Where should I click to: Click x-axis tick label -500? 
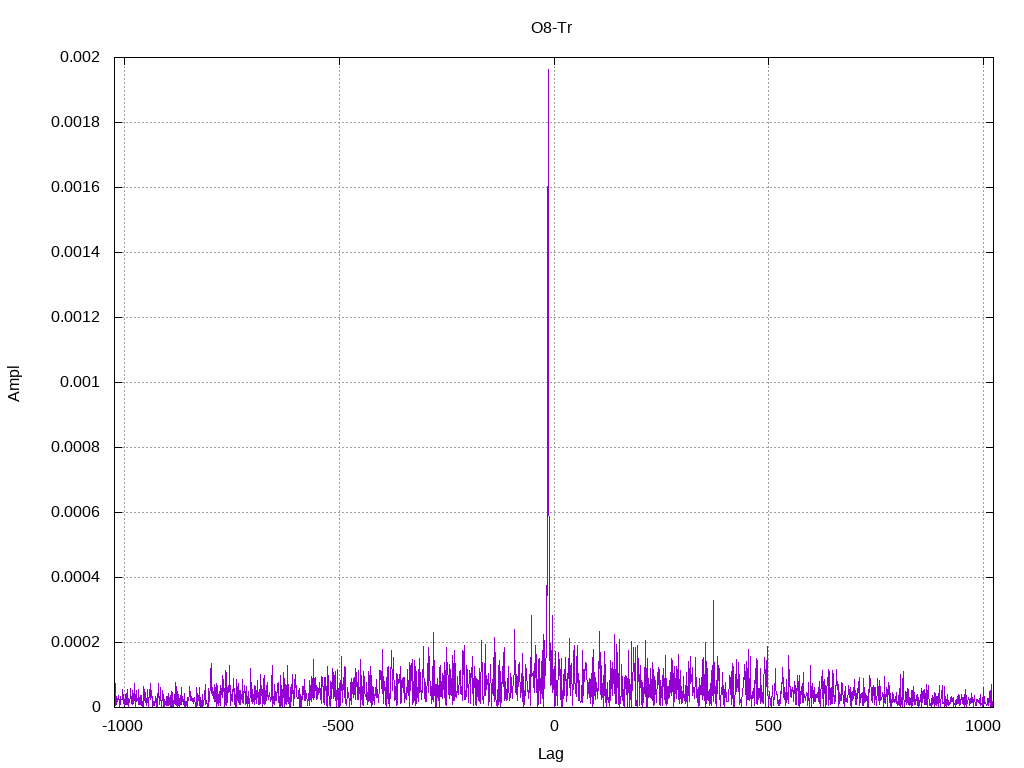[338, 726]
